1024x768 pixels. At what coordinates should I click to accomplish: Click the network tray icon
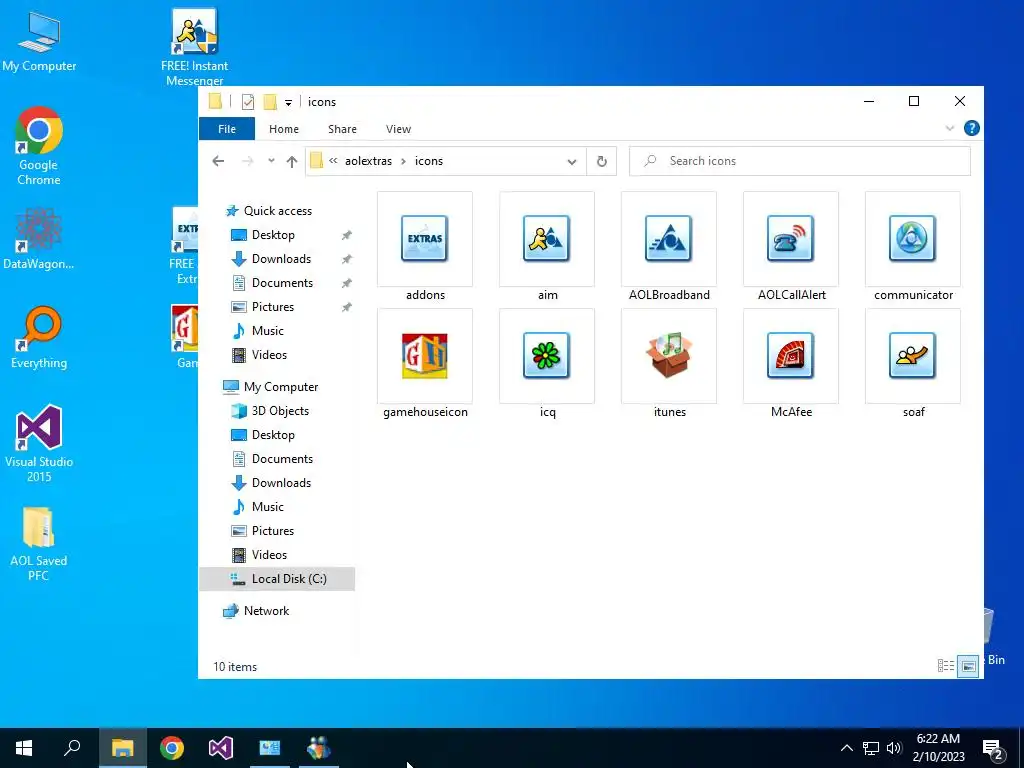tap(871, 748)
